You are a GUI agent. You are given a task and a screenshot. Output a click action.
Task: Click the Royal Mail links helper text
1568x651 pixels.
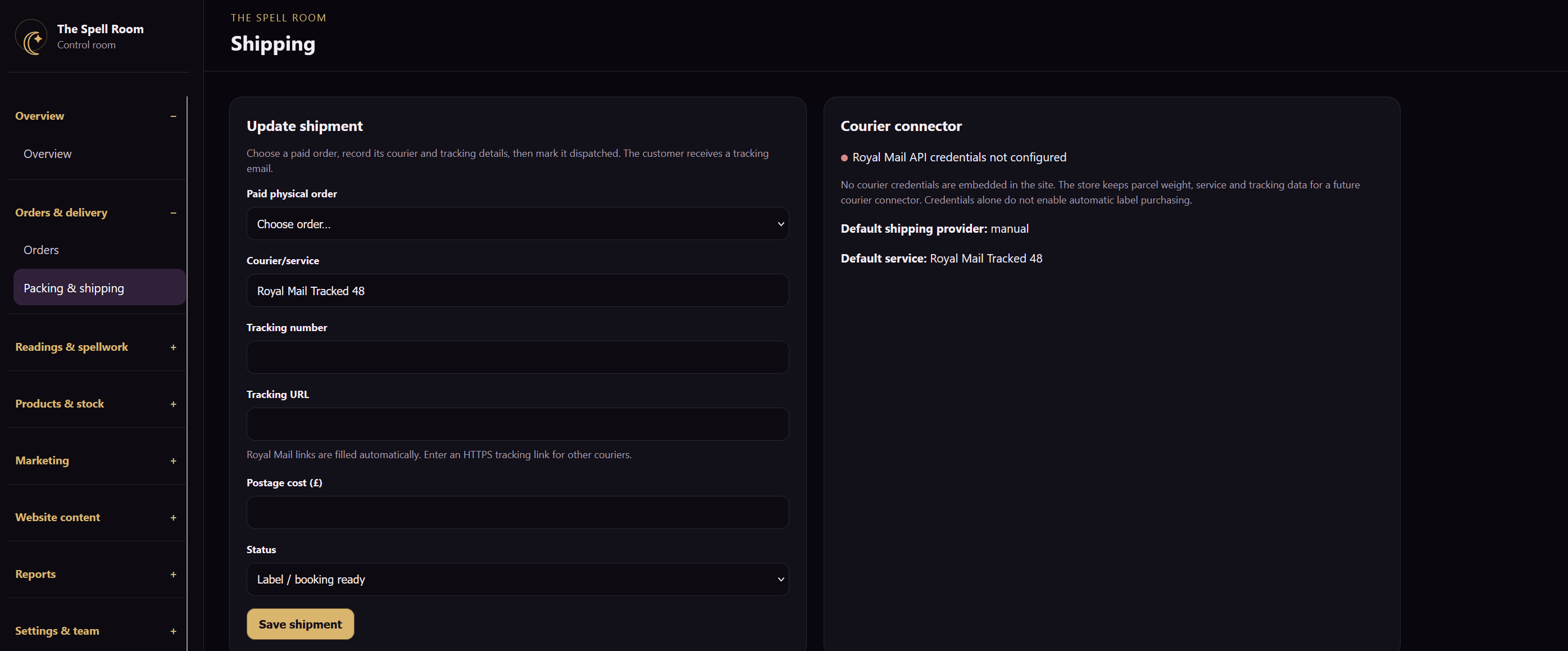click(439, 455)
